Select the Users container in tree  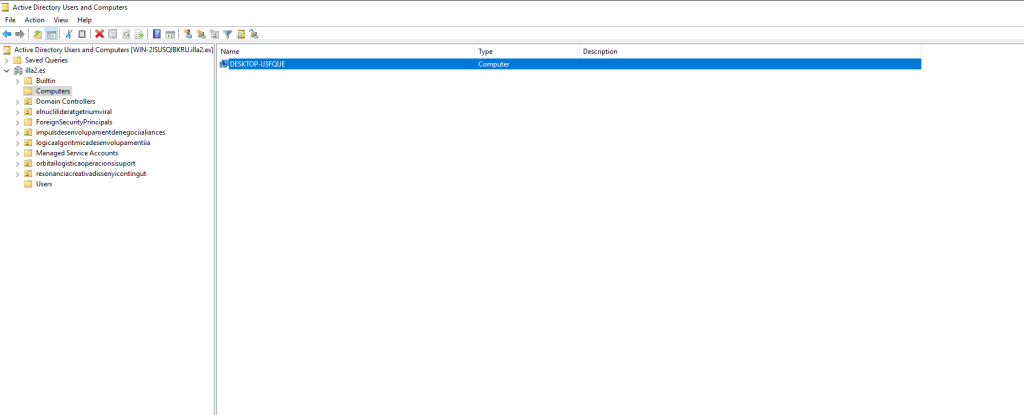click(x=44, y=184)
